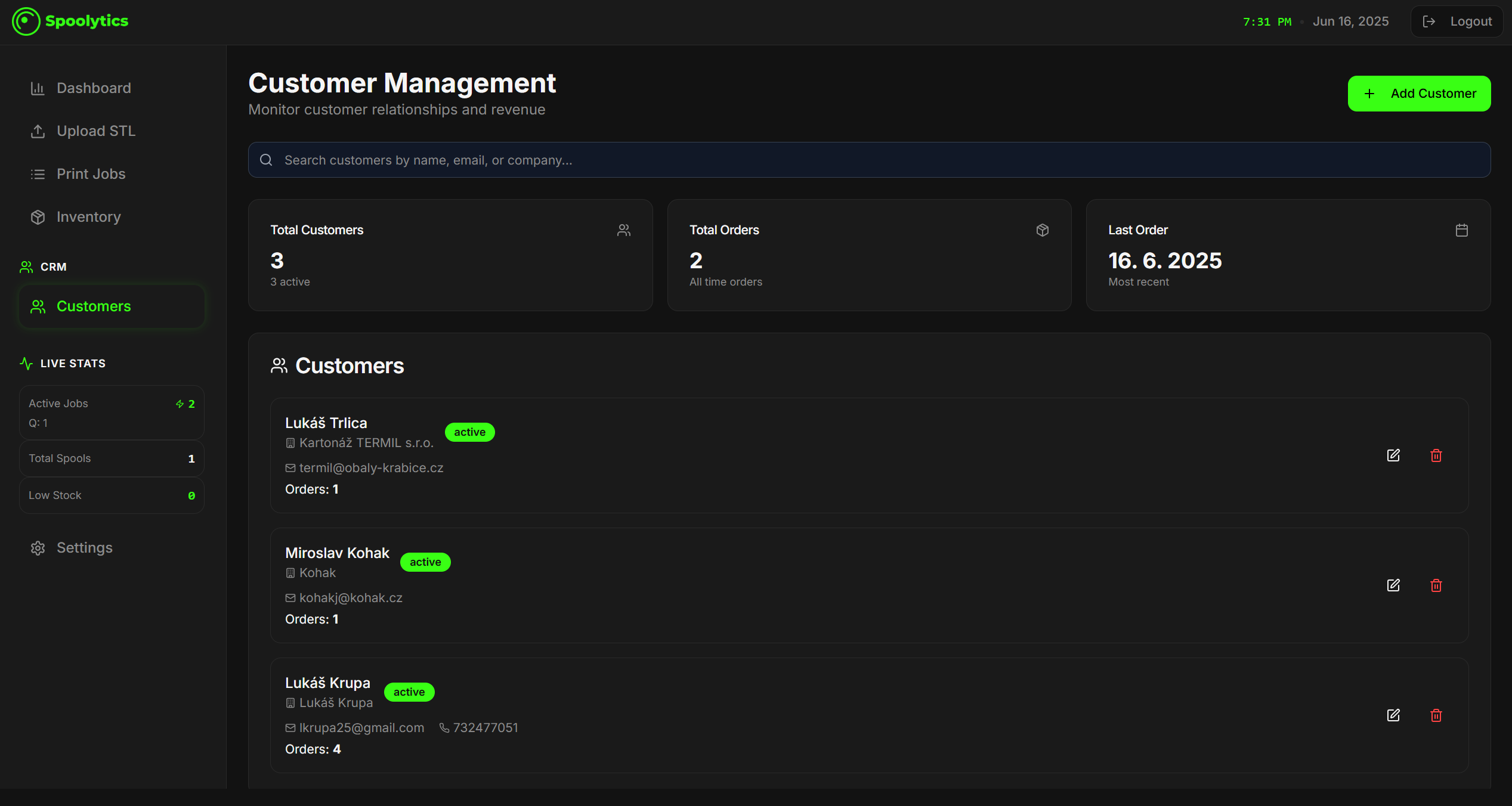Click active badge for Lukáš Trlica

[469, 432]
